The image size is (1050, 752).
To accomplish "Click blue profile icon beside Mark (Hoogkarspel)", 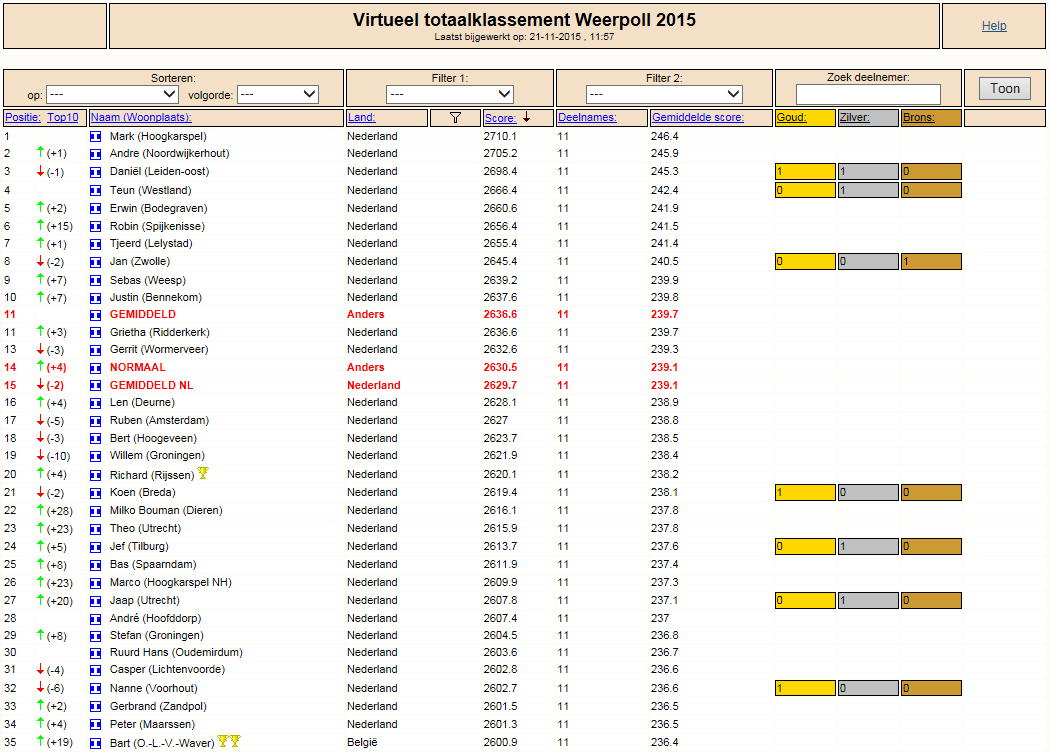I will pyautogui.click(x=96, y=137).
